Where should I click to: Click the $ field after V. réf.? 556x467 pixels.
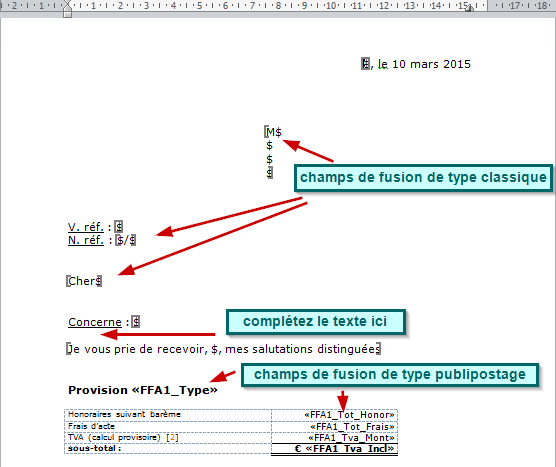119,227
